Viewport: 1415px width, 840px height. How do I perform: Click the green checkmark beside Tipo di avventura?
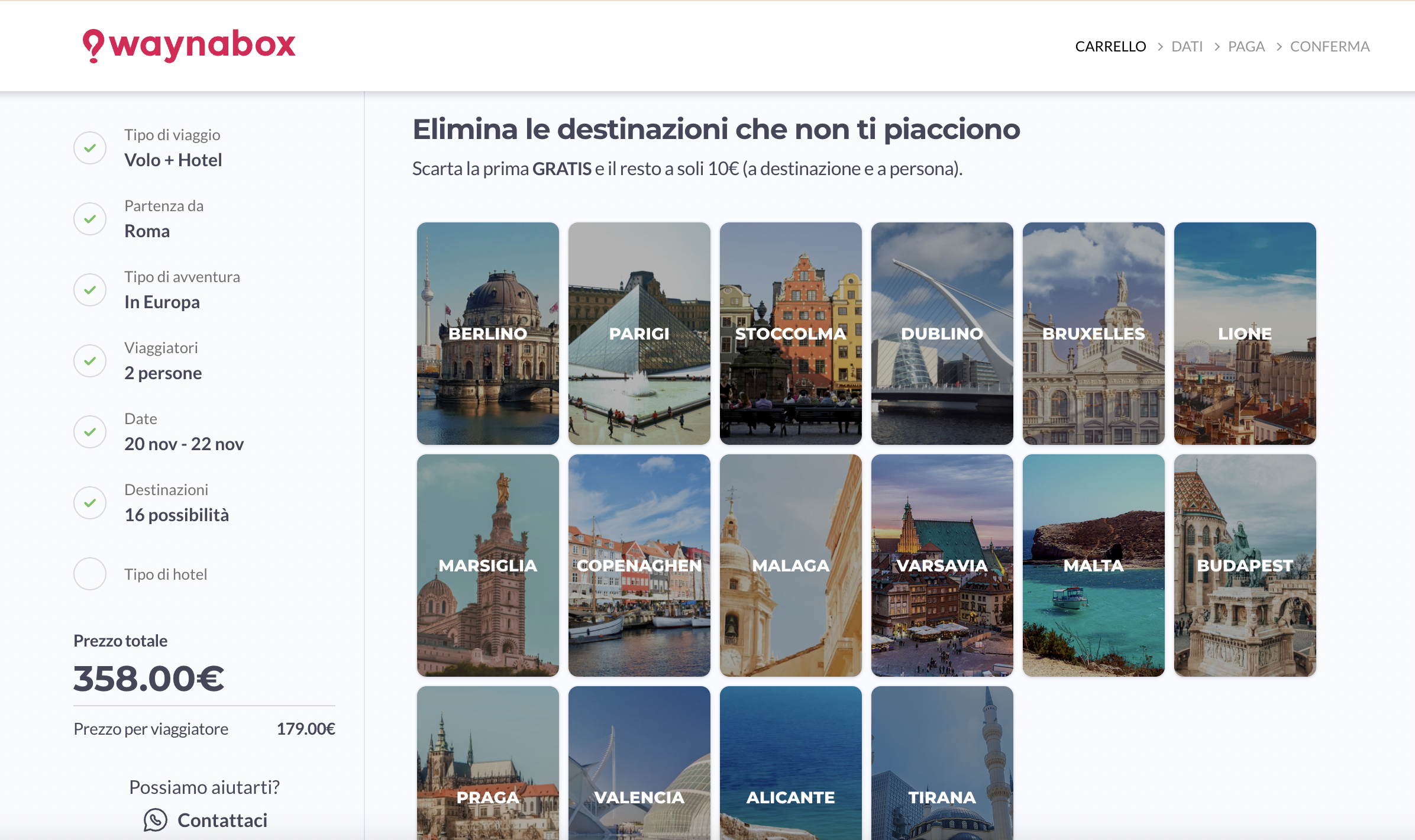[x=90, y=290]
